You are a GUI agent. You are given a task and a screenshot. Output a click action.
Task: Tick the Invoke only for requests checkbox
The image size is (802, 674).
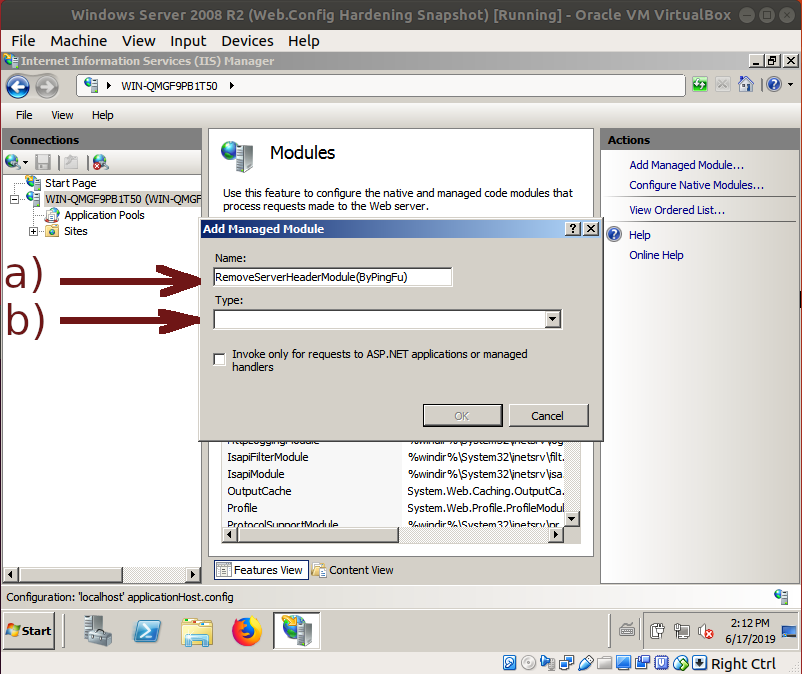point(219,360)
